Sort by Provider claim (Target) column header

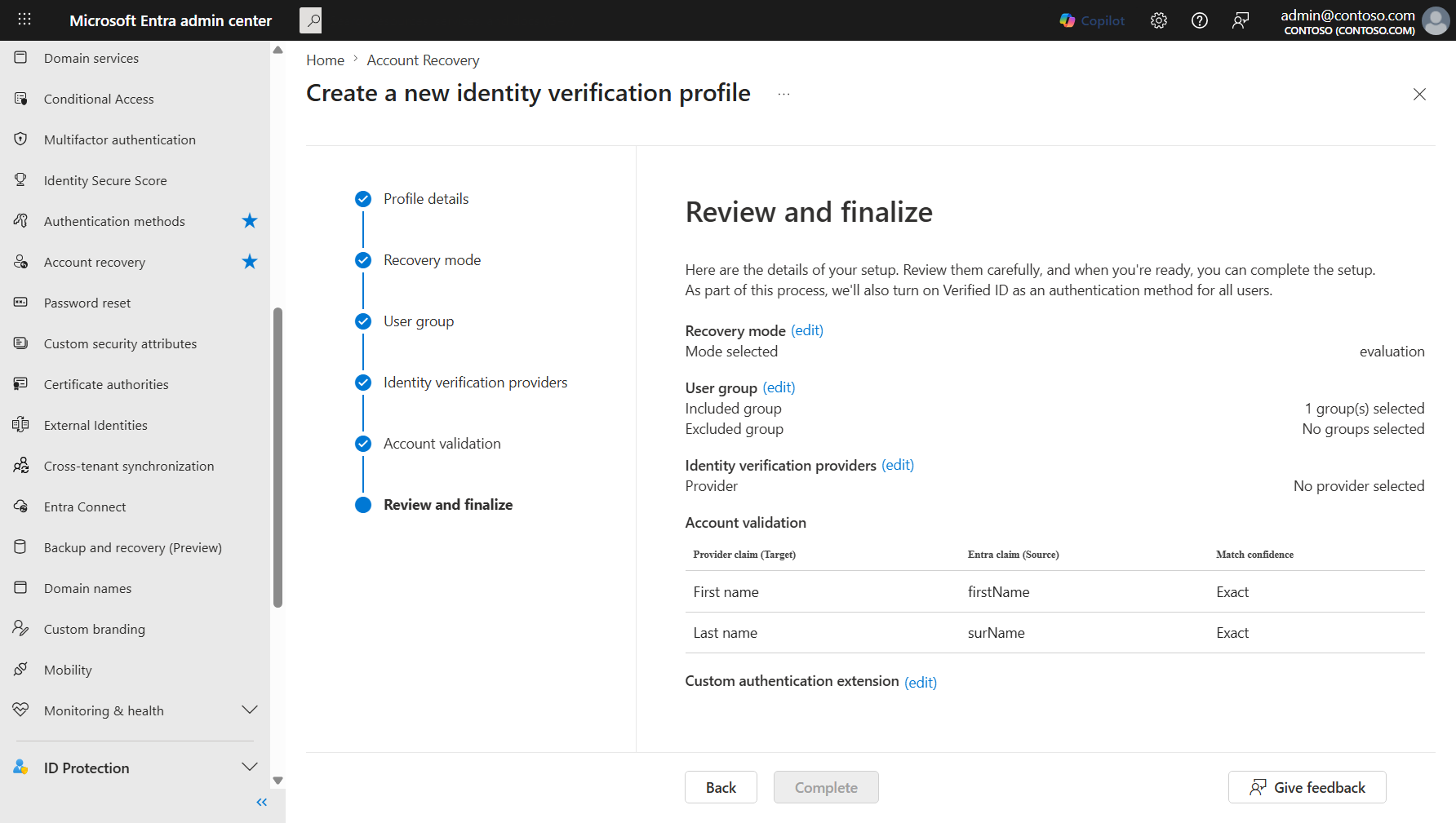[x=744, y=555]
